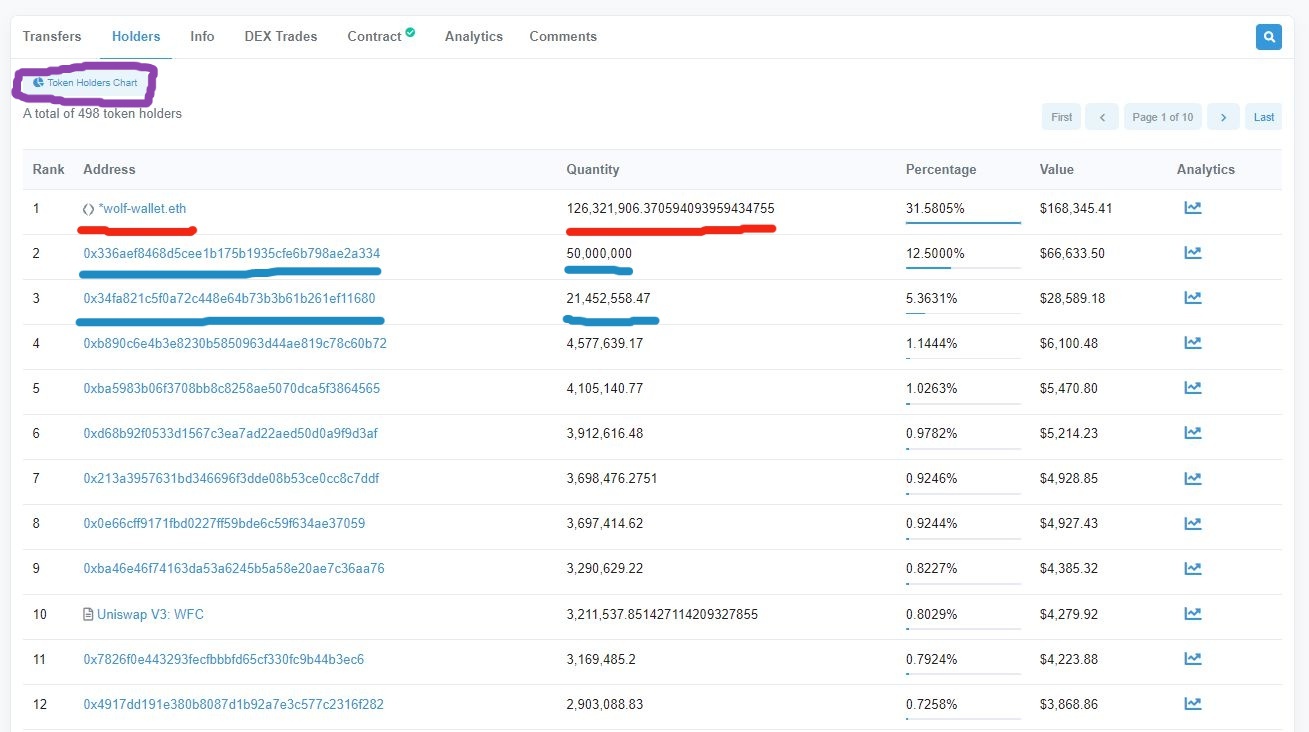Click the Value column header
Viewport: 1309px width, 732px height.
pyautogui.click(x=1059, y=169)
